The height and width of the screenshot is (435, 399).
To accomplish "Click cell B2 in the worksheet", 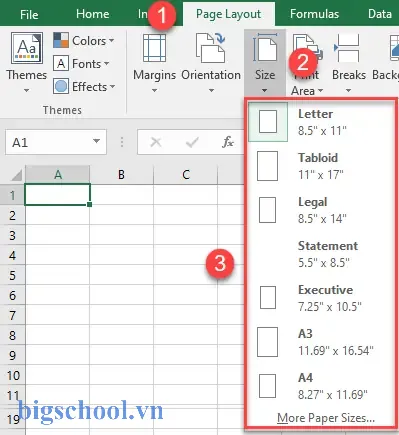I will point(121,215).
